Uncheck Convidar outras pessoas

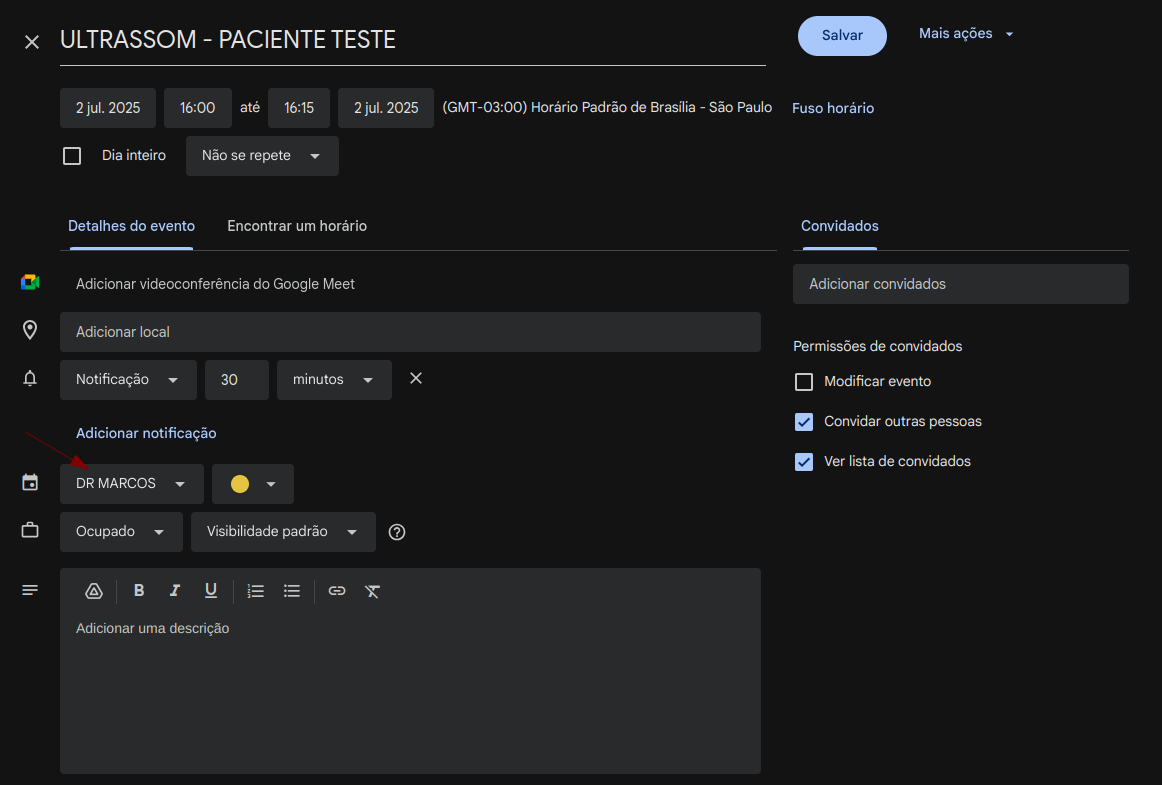(804, 422)
